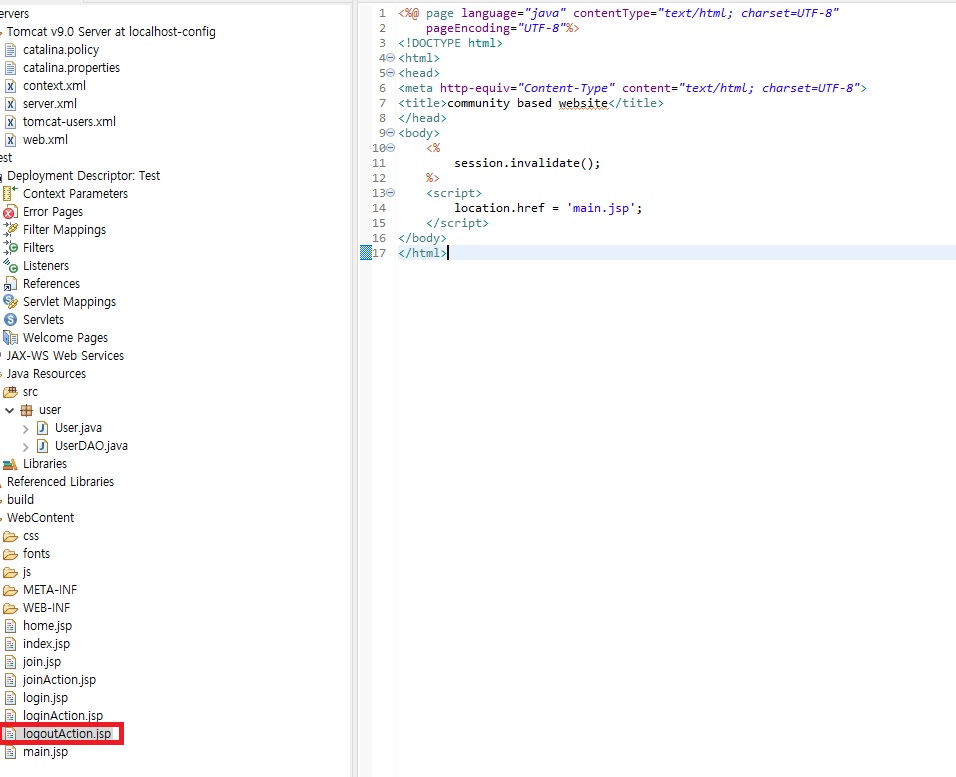Click the server.xml XML file icon
956x777 pixels.
(x=10, y=104)
